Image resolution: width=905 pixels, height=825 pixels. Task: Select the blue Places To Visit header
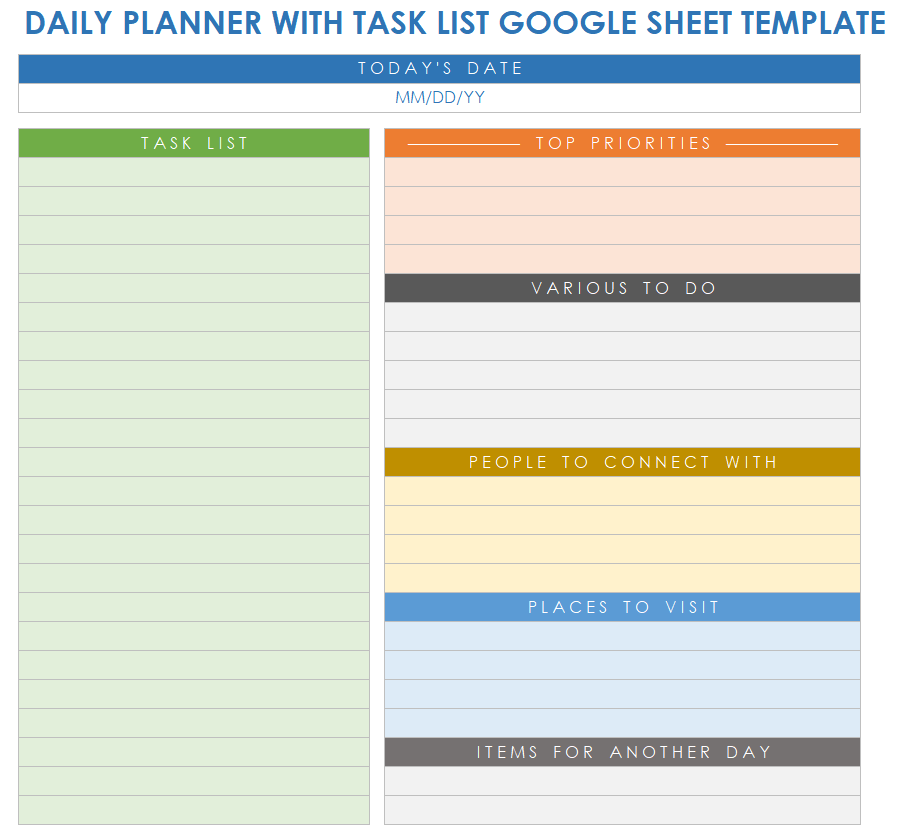(x=622, y=607)
